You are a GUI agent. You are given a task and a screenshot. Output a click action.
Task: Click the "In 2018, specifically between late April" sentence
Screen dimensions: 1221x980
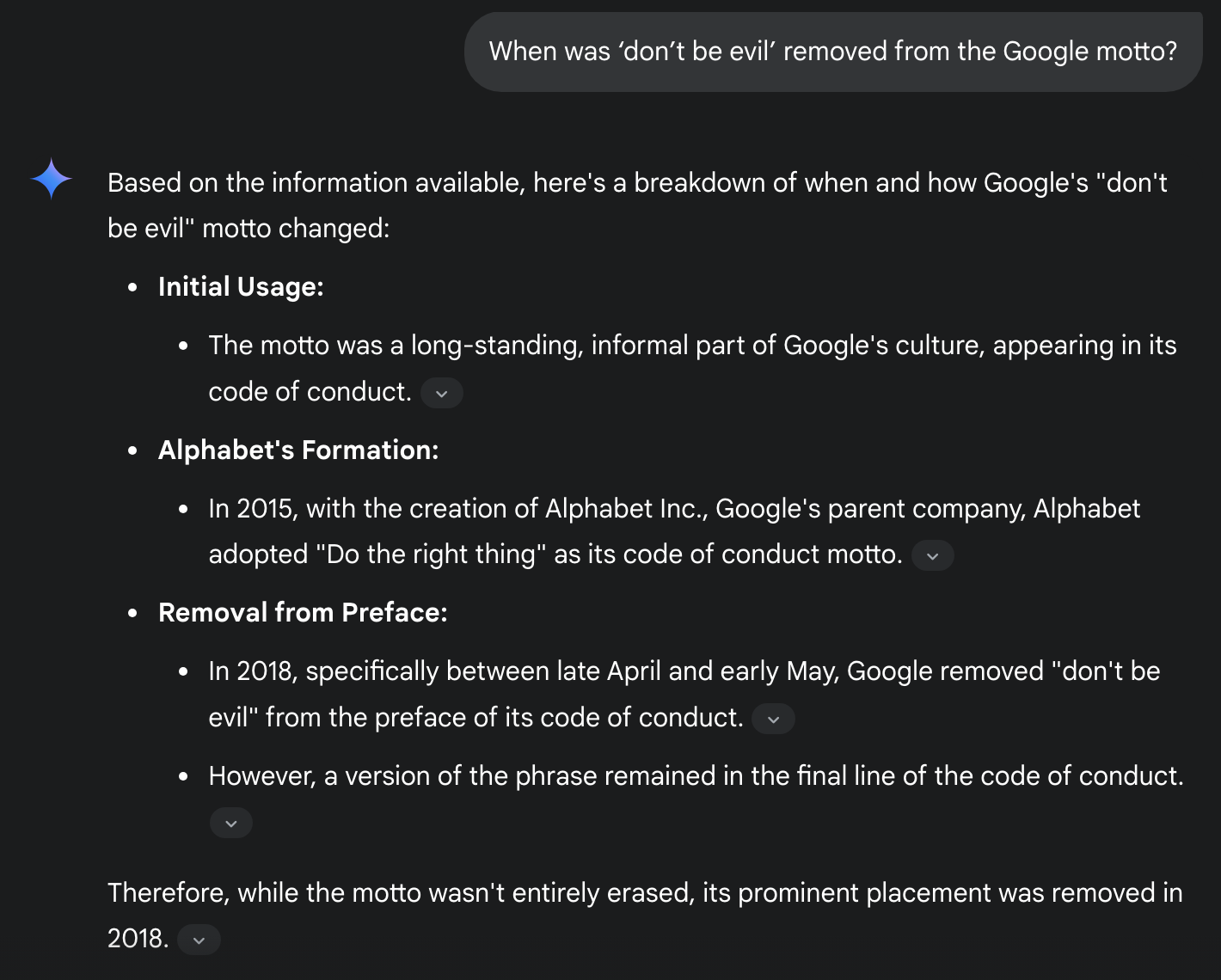[684, 694]
